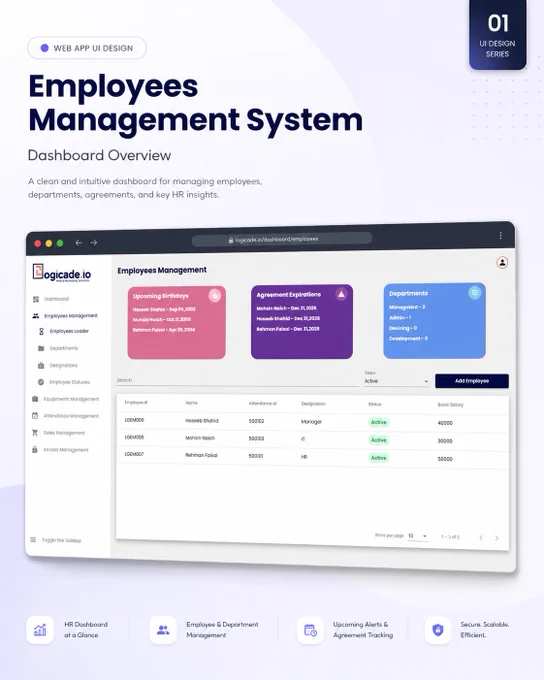Open Dashboard in the sidebar menu
This screenshot has width=544, height=680.
56,299
